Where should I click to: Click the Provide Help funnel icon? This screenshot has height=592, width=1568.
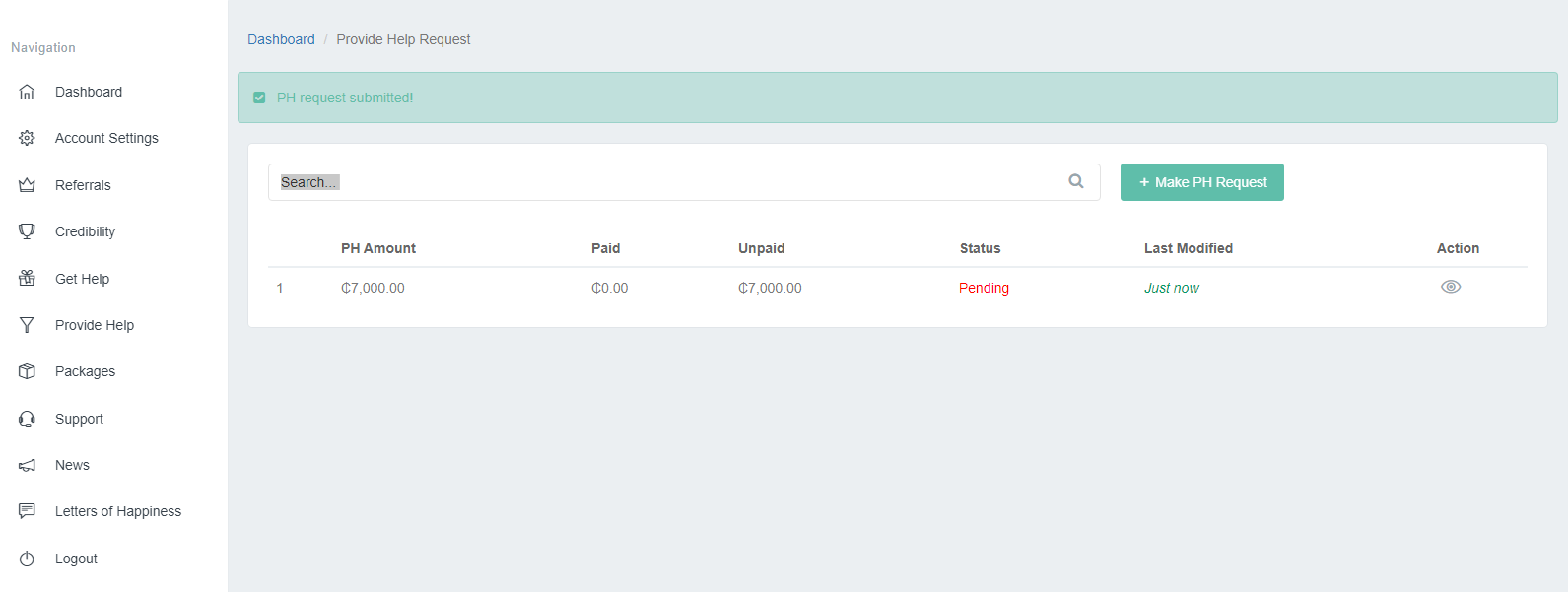coord(27,325)
